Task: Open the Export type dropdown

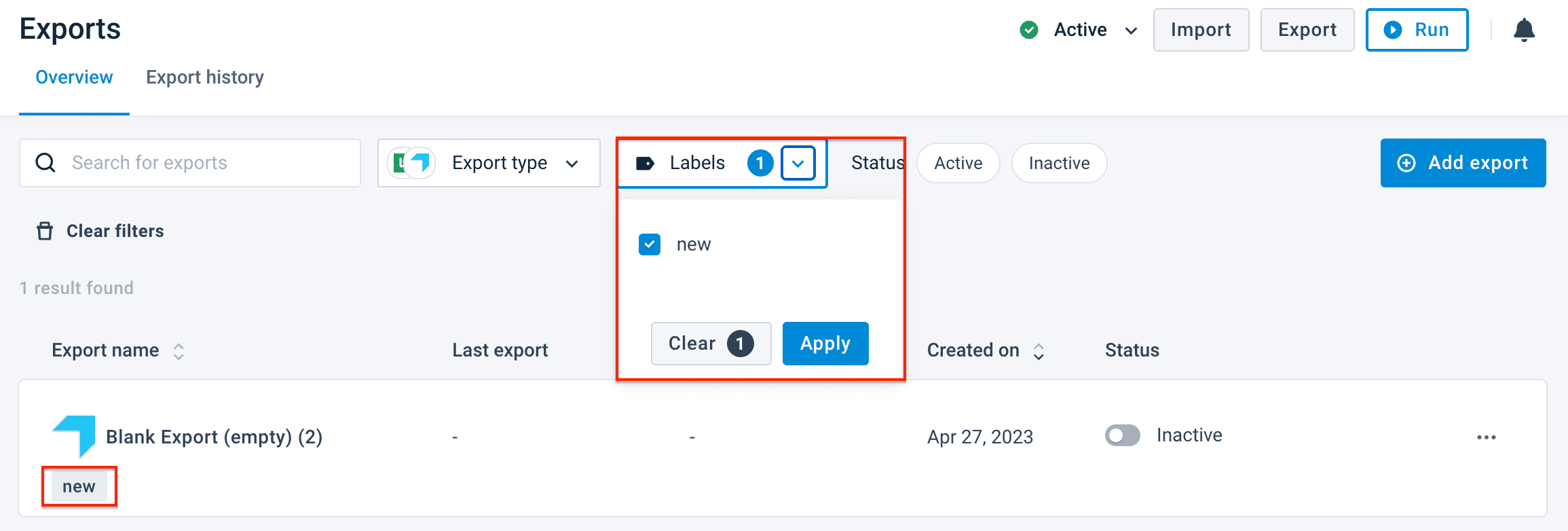Action: pyautogui.click(x=489, y=163)
